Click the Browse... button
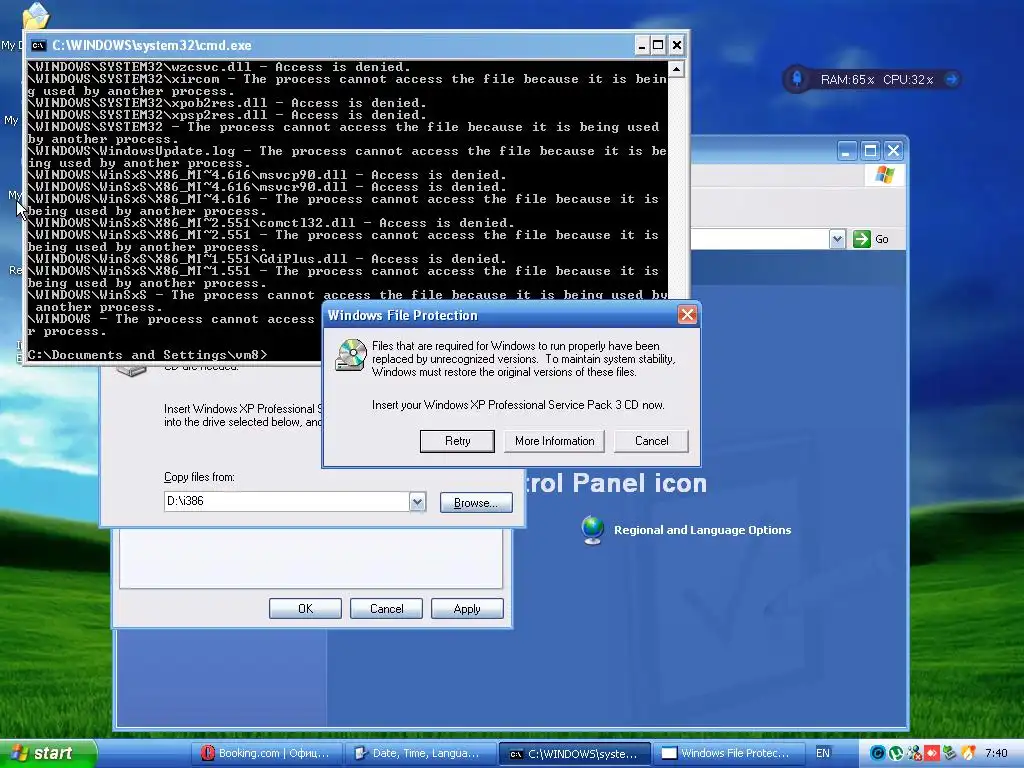 click(x=476, y=502)
